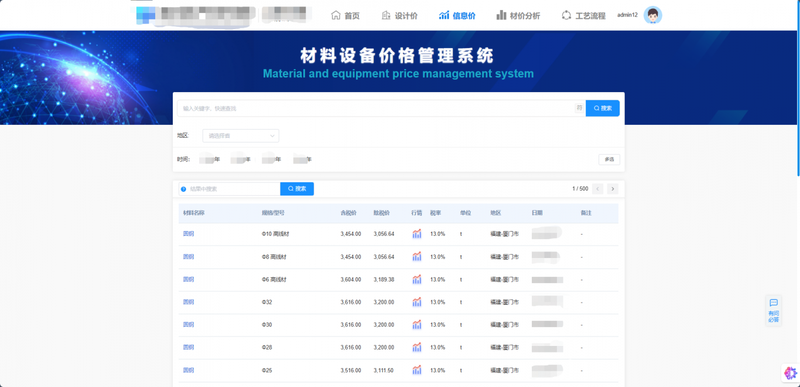The height and width of the screenshot is (387, 800).
Task: Open trend chart icon in Φ28 row
Action: 417,347
